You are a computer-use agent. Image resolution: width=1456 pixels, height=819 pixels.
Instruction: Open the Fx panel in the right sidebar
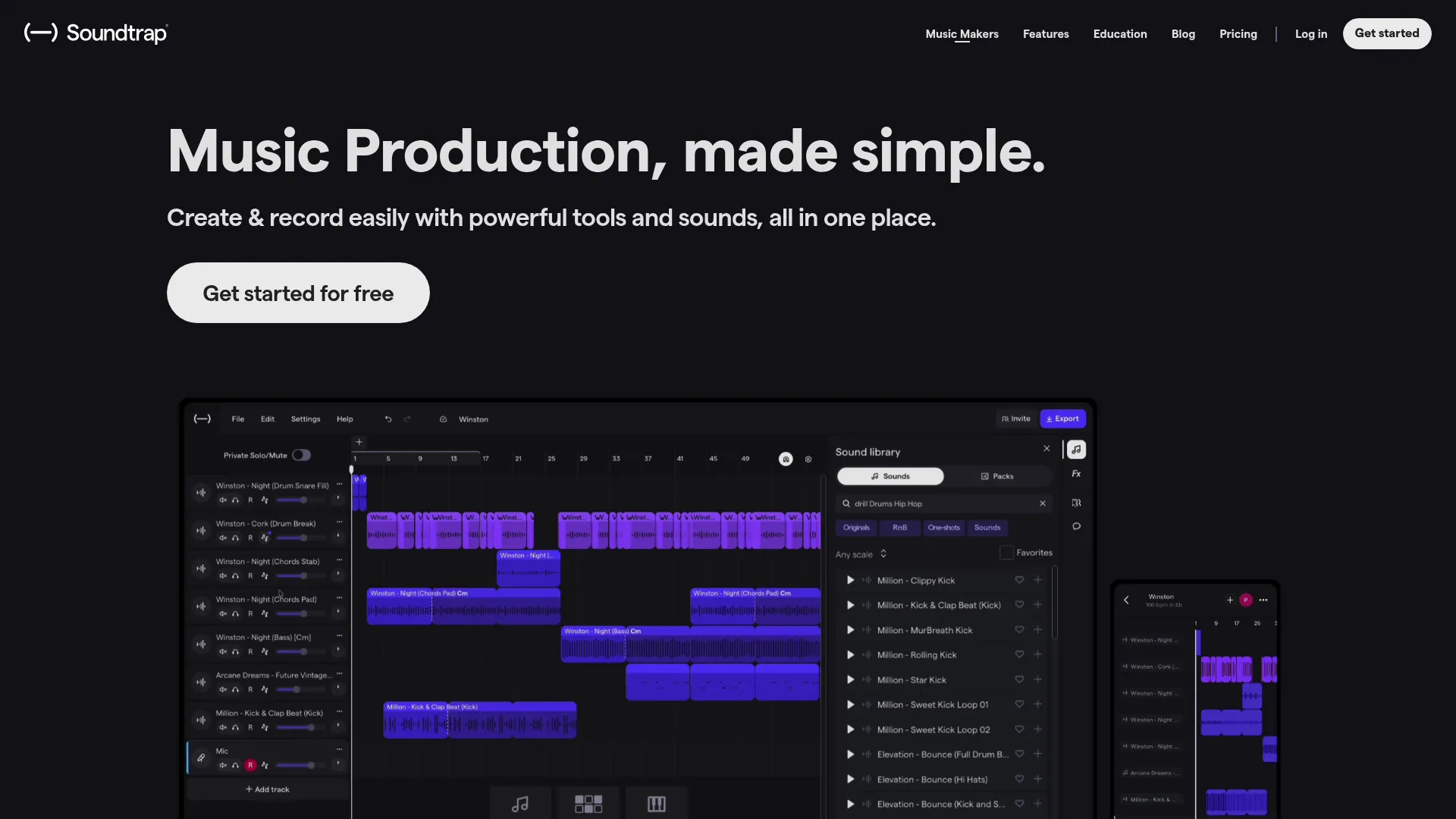[x=1076, y=474]
